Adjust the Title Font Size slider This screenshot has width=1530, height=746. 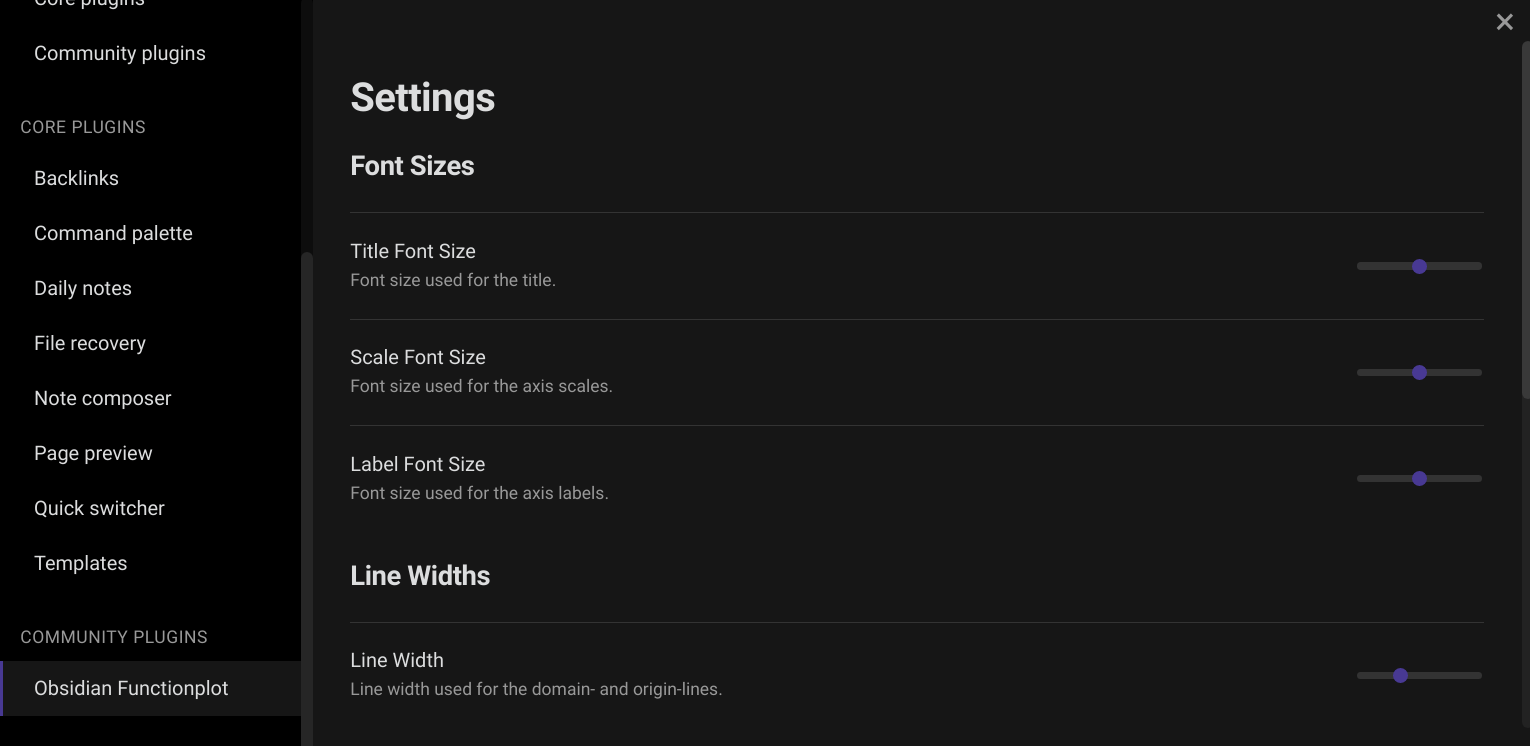[x=1419, y=266]
